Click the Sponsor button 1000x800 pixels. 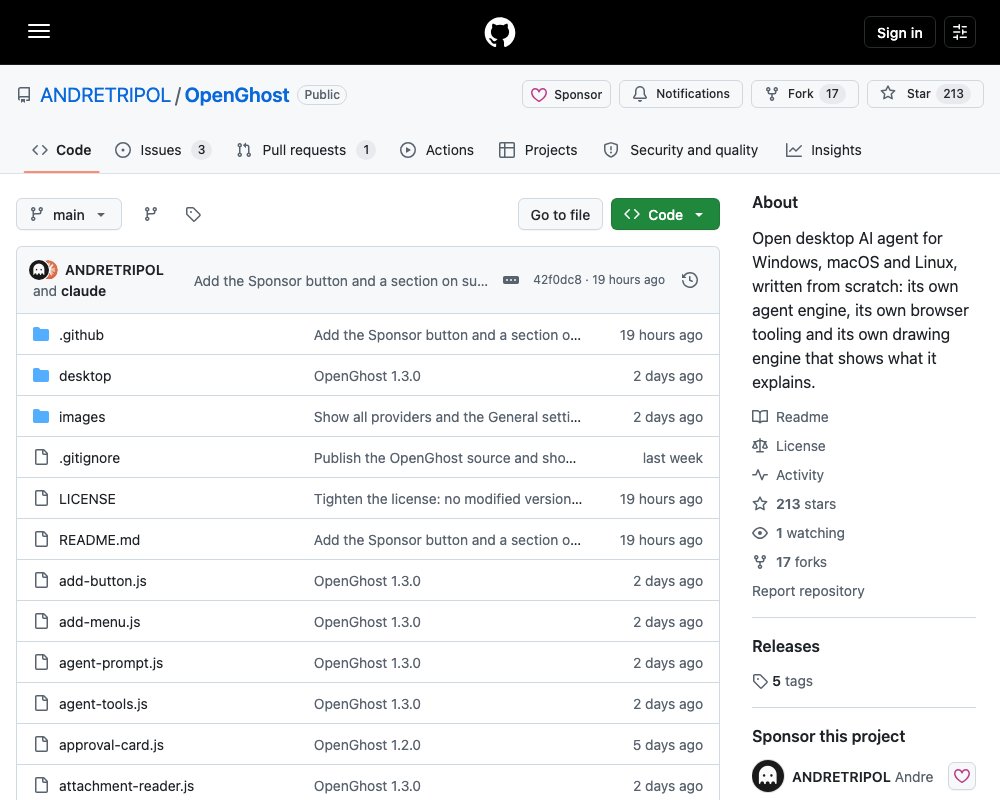click(x=566, y=94)
